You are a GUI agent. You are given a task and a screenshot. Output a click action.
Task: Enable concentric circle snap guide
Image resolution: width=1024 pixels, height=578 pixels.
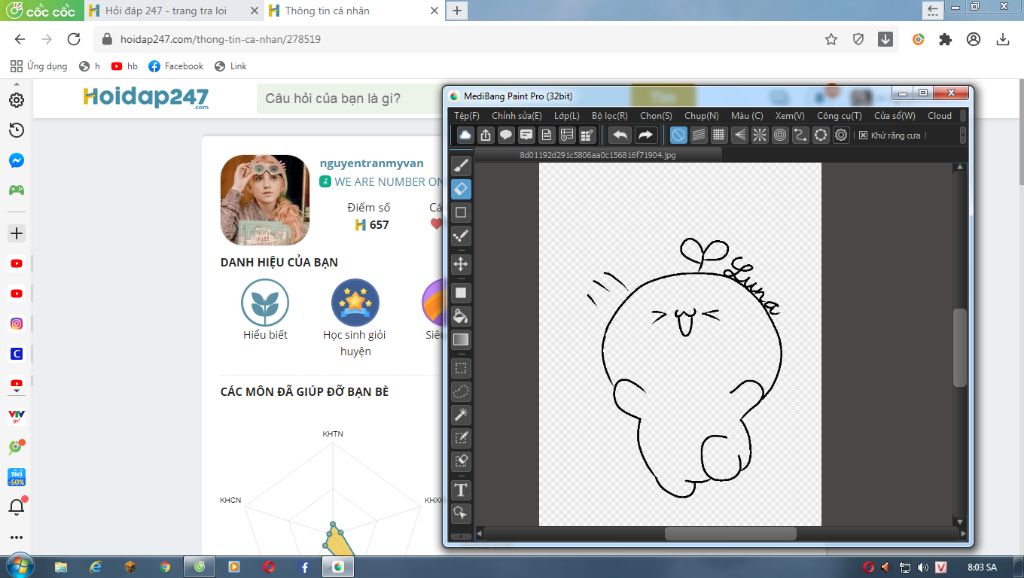pos(780,135)
